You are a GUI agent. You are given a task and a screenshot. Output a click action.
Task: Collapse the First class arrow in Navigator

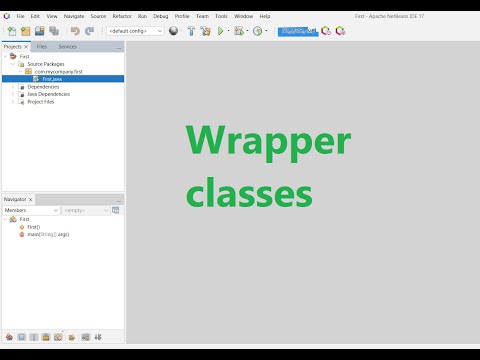coord(5,219)
